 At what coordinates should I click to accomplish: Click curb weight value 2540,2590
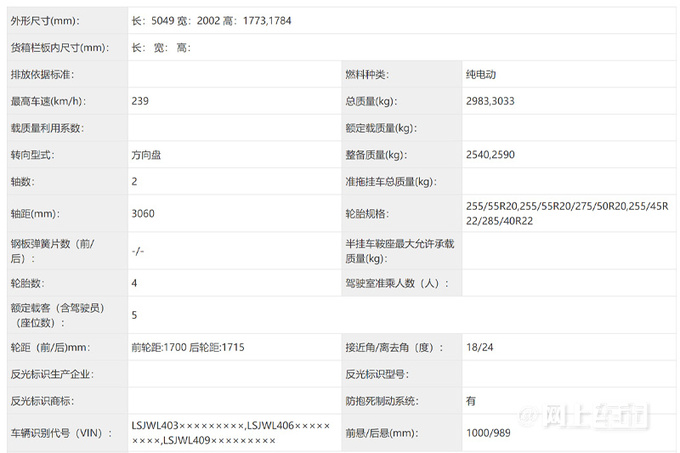(490, 155)
